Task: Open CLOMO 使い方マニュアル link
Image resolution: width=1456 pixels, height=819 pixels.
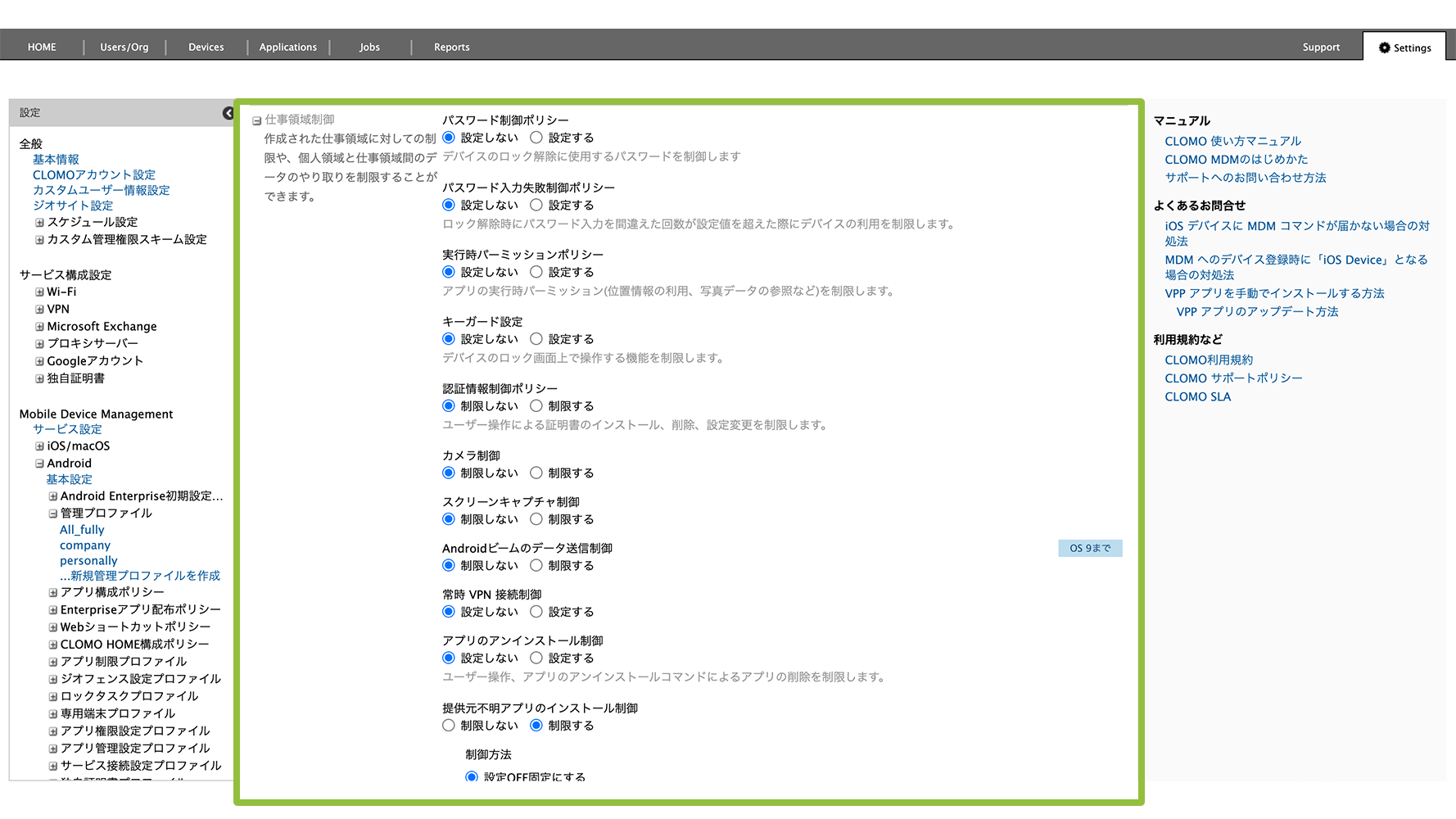Action: pos(1232,141)
